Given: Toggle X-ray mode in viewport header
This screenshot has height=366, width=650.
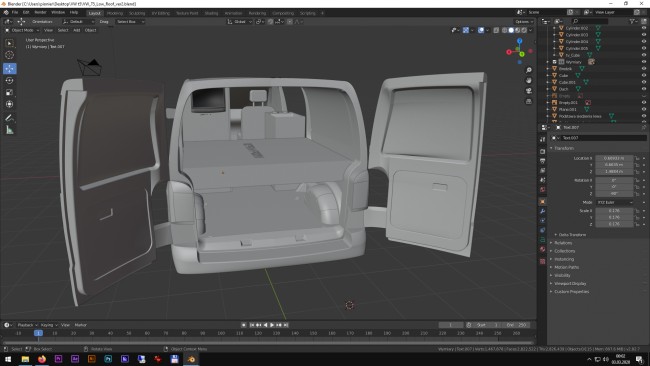Looking at the screenshot, I should tap(496, 30).
